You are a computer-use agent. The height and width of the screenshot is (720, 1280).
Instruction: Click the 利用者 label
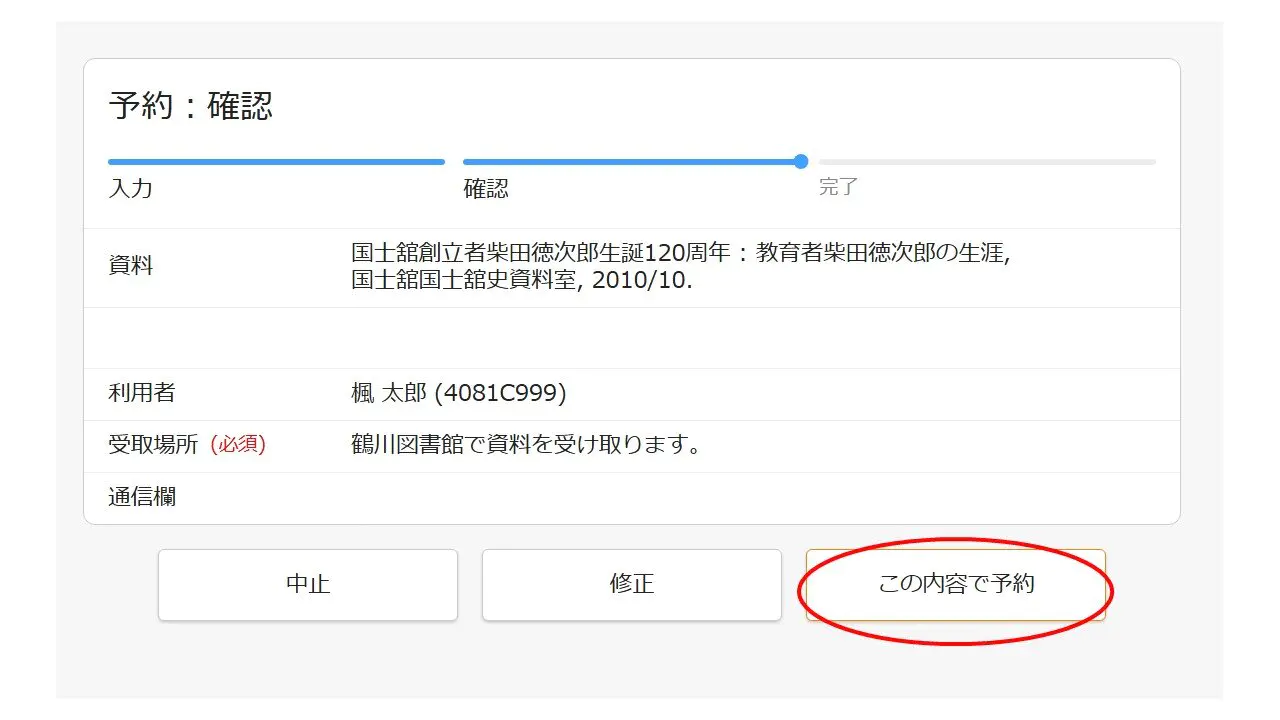tap(142, 393)
